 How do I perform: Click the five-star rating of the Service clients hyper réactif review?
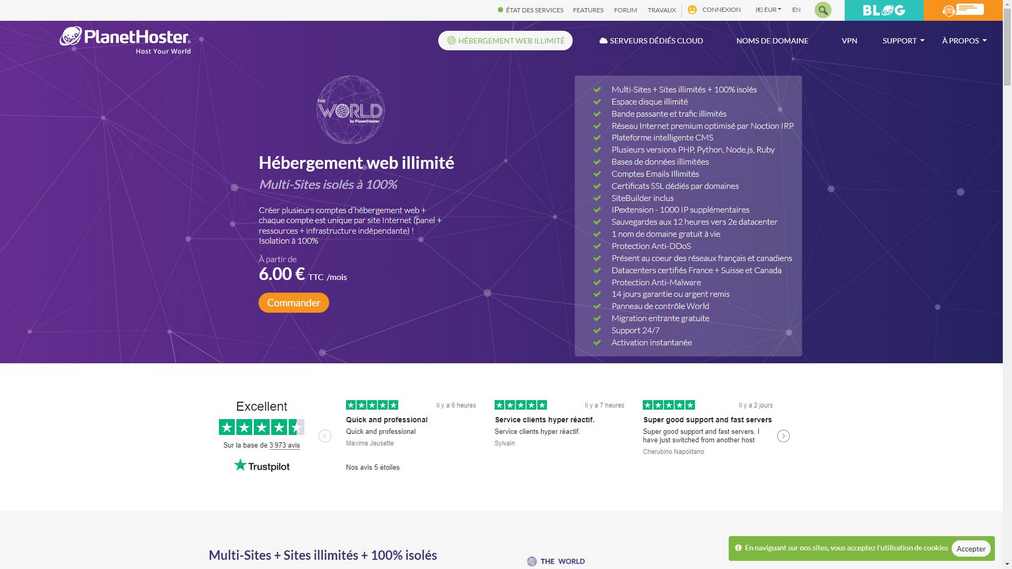(x=520, y=404)
